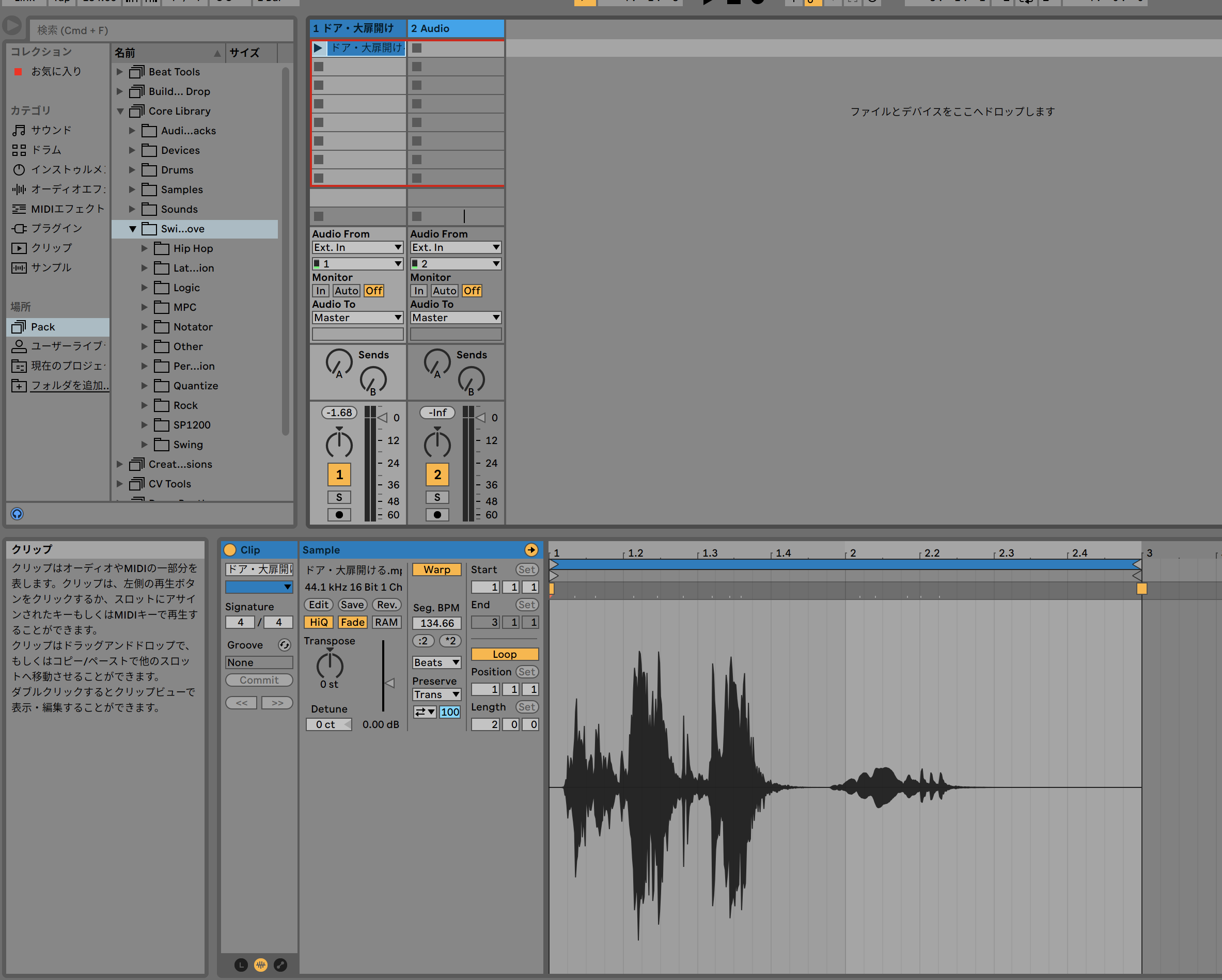Open the オーディオエフェクト category
Screen dimensions: 1222x980
click(58, 189)
